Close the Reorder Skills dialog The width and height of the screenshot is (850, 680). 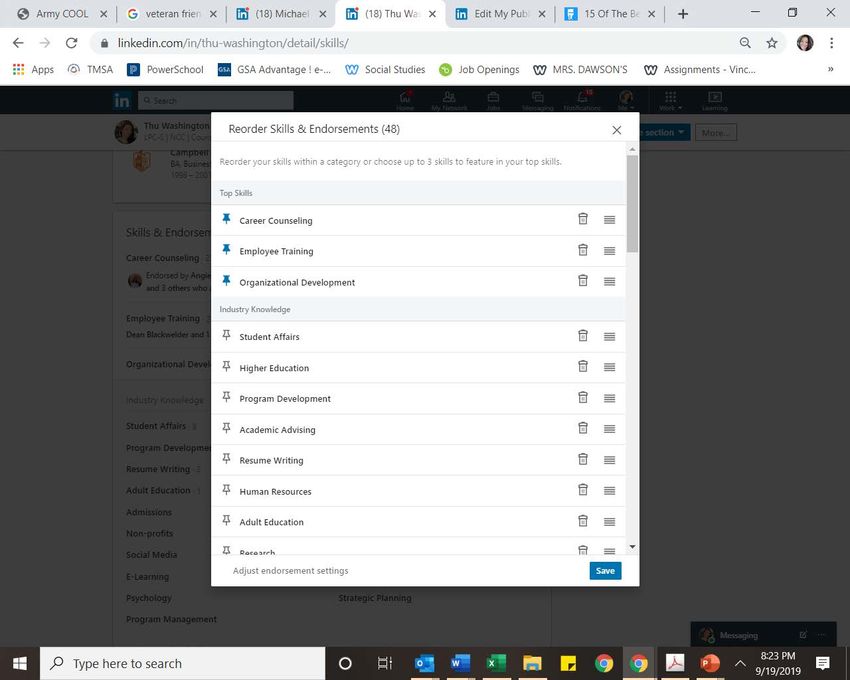pos(616,130)
